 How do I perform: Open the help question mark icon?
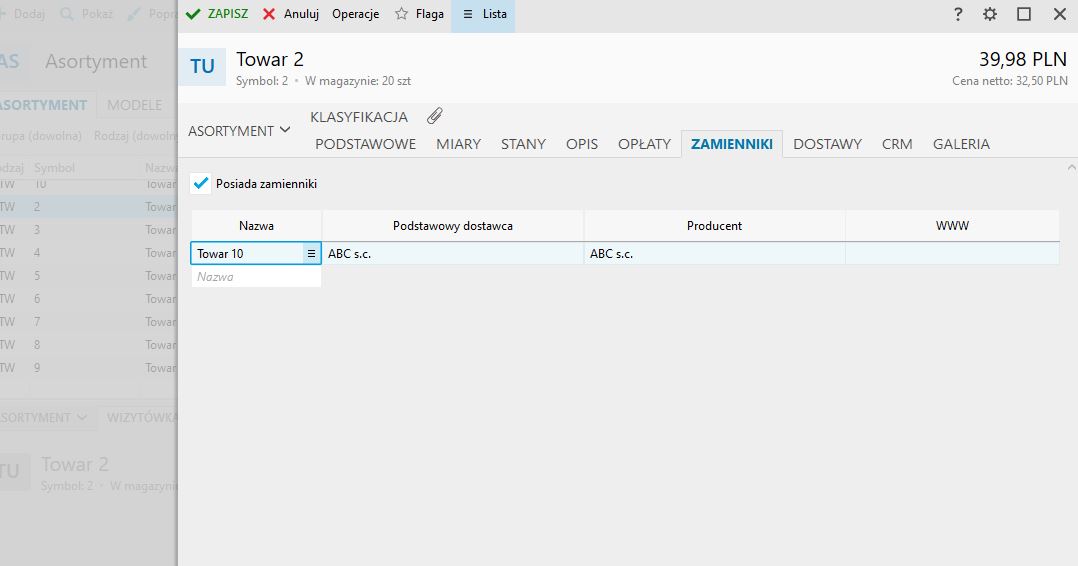(958, 14)
